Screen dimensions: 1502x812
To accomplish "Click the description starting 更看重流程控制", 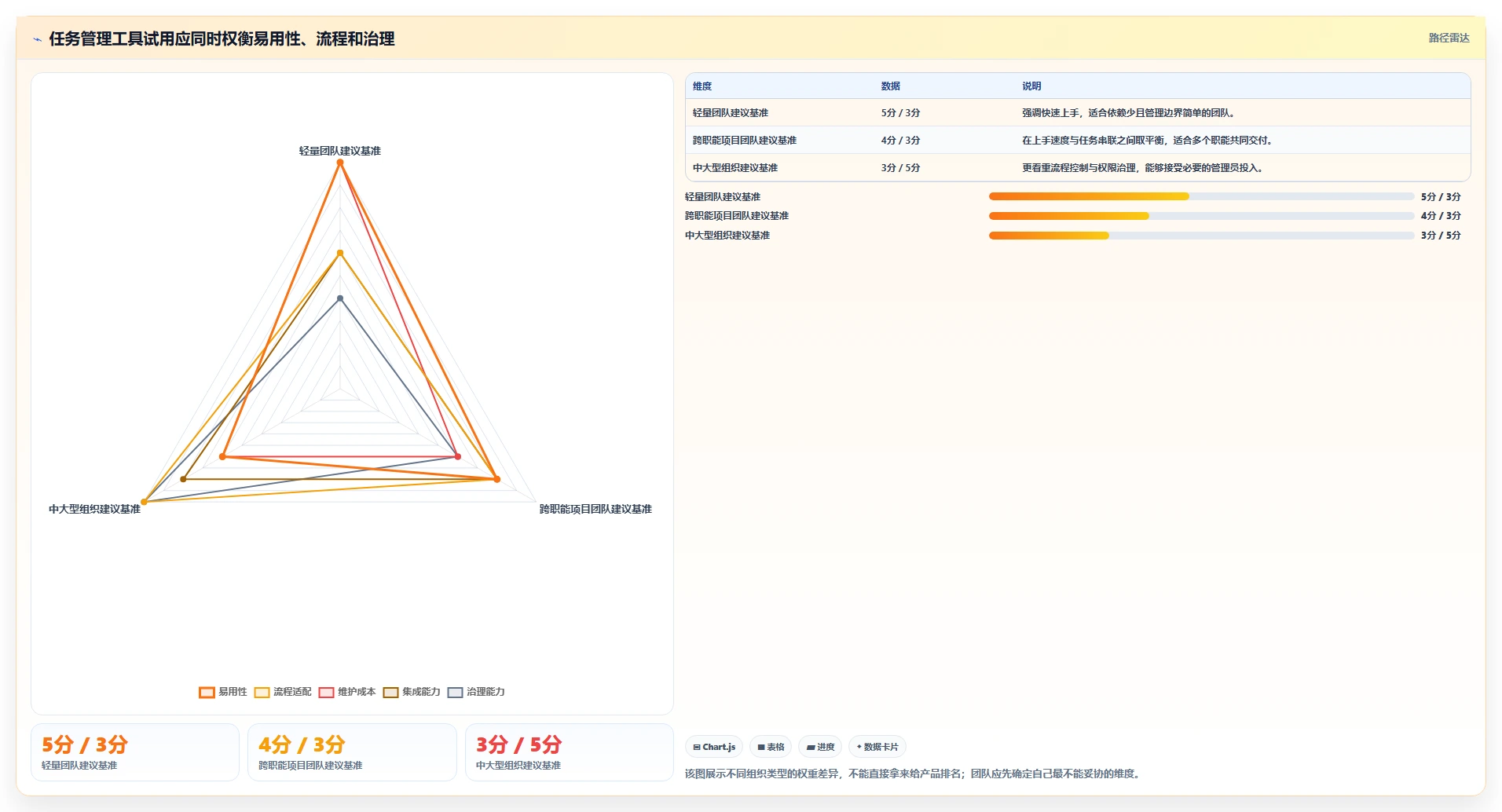I will click(1144, 168).
